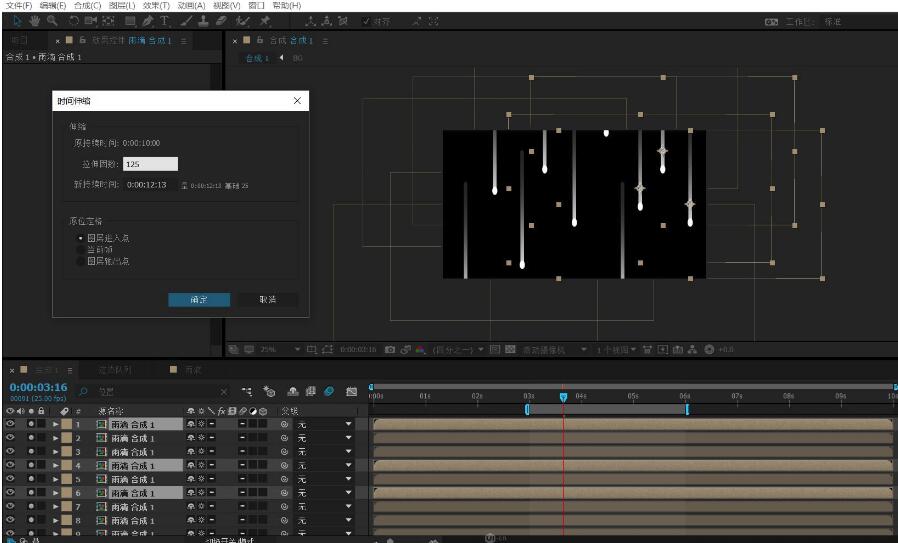Toggle motion blur switch in timeline header
Screen dimensions: 898x543
point(329,392)
